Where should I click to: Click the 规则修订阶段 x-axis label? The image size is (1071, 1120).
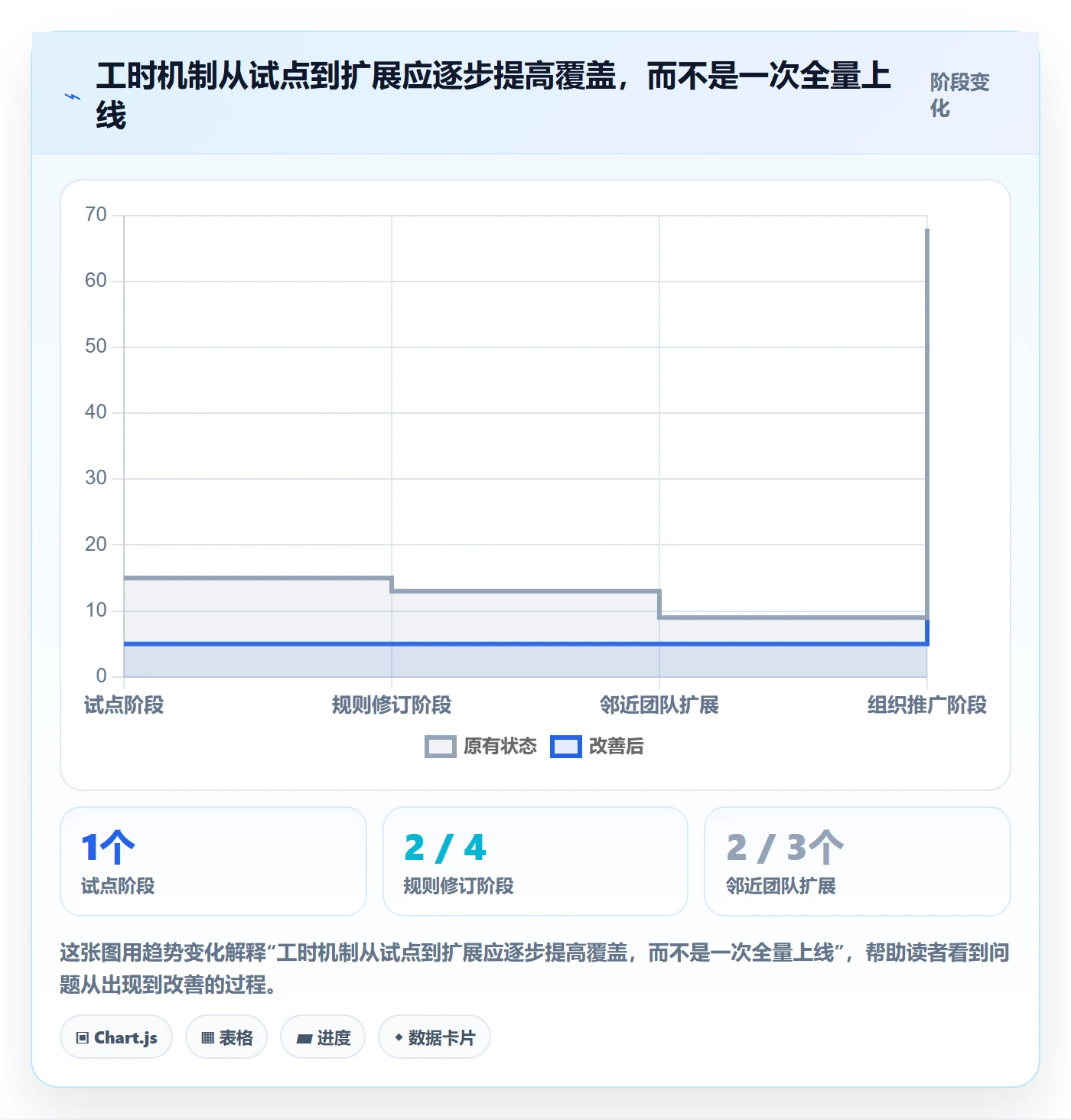pyautogui.click(x=392, y=705)
